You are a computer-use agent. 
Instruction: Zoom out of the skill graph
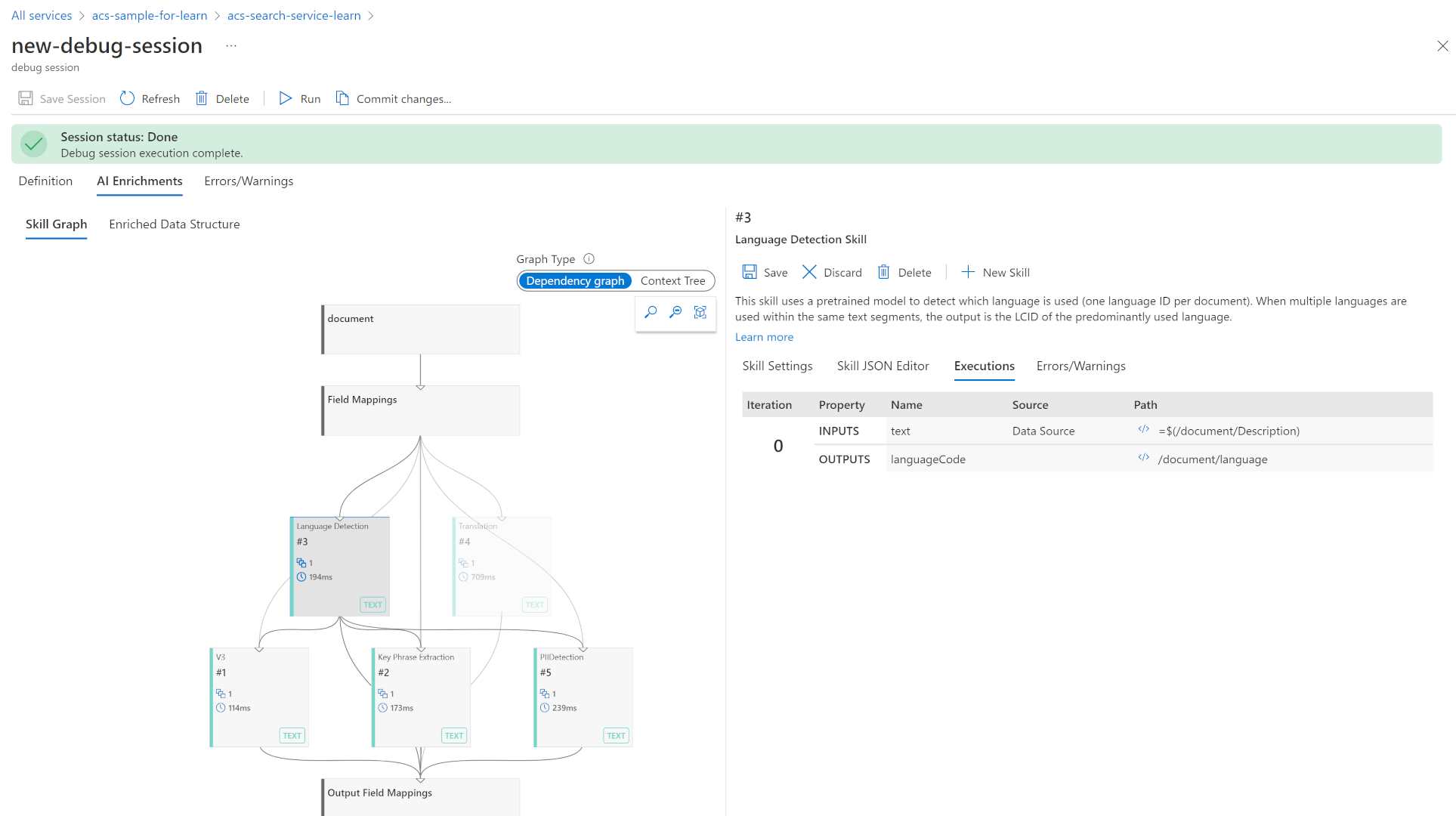tap(676, 312)
